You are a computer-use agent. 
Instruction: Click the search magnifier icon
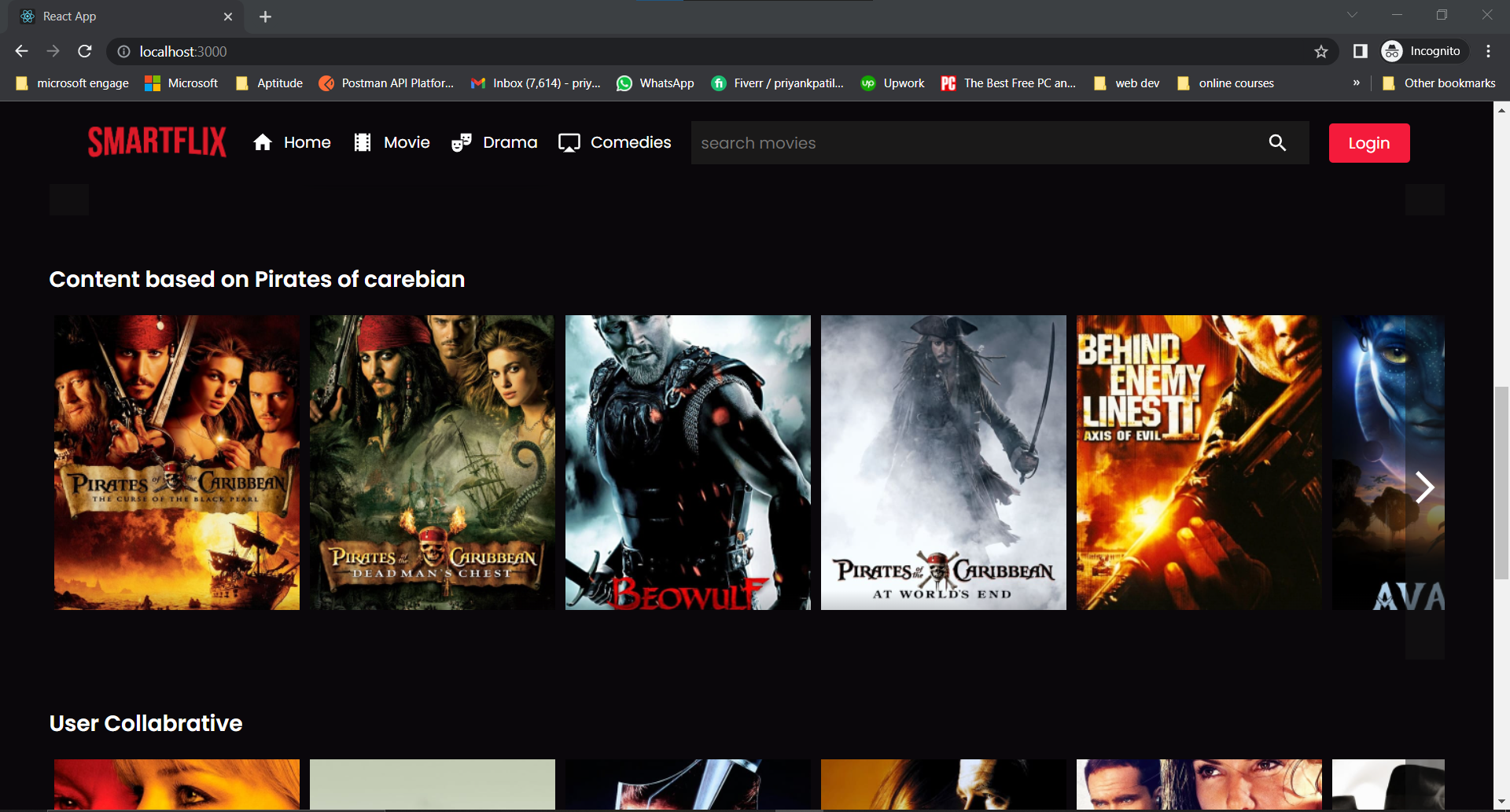coord(1277,142)
